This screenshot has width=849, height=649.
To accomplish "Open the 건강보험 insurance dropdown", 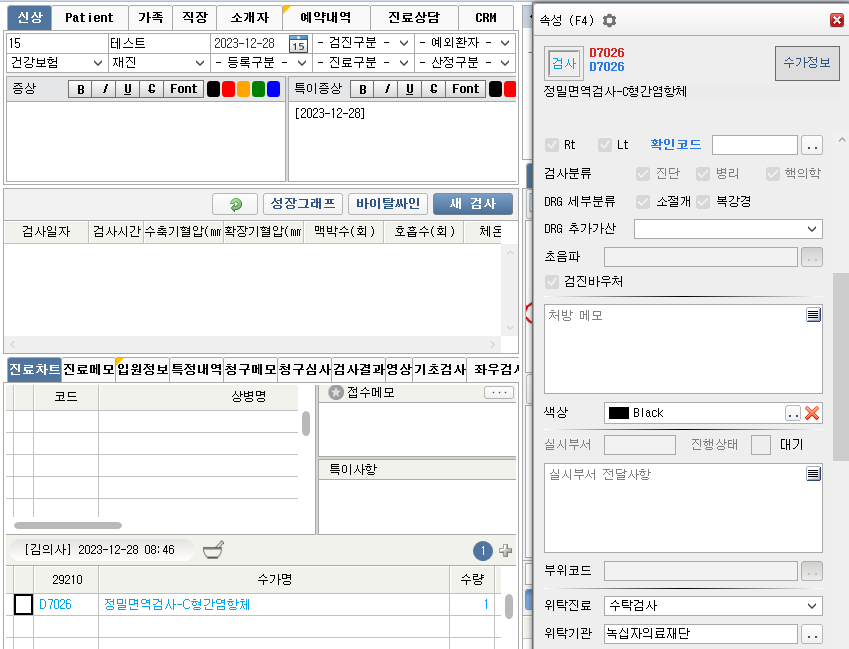I will (x=56, y=62).
